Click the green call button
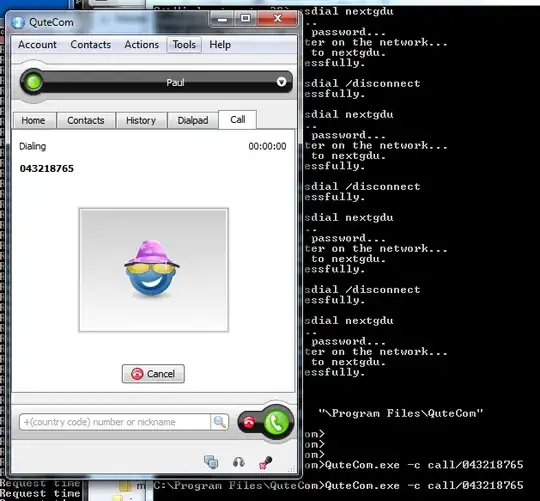Screen dimensions: 540x501 coord(277,422)
